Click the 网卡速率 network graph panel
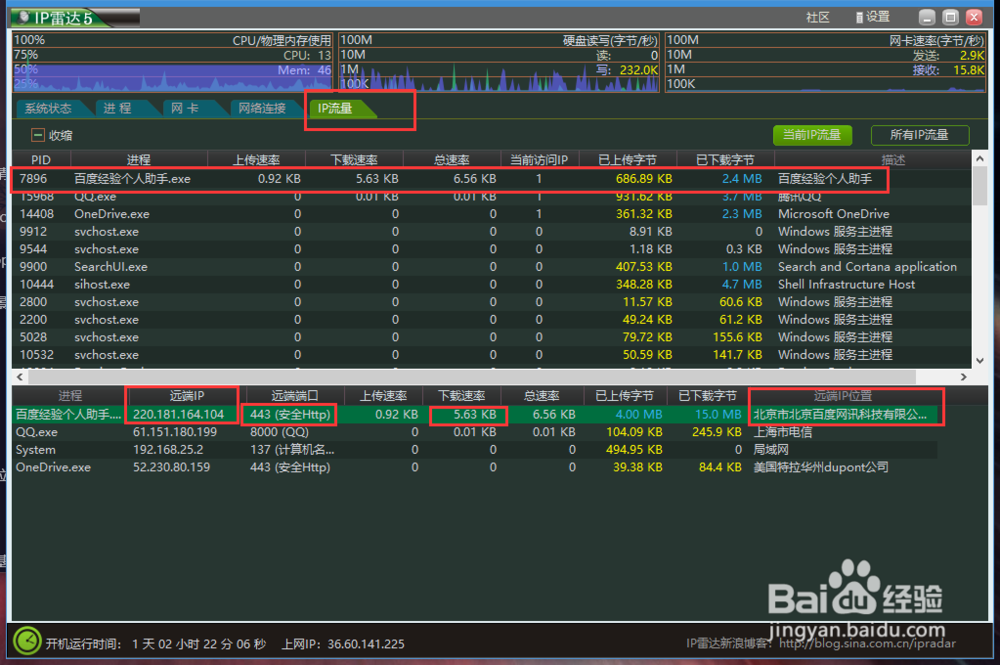The width and height of the screenshot is (1000, 665). click(x=825, y=62)
